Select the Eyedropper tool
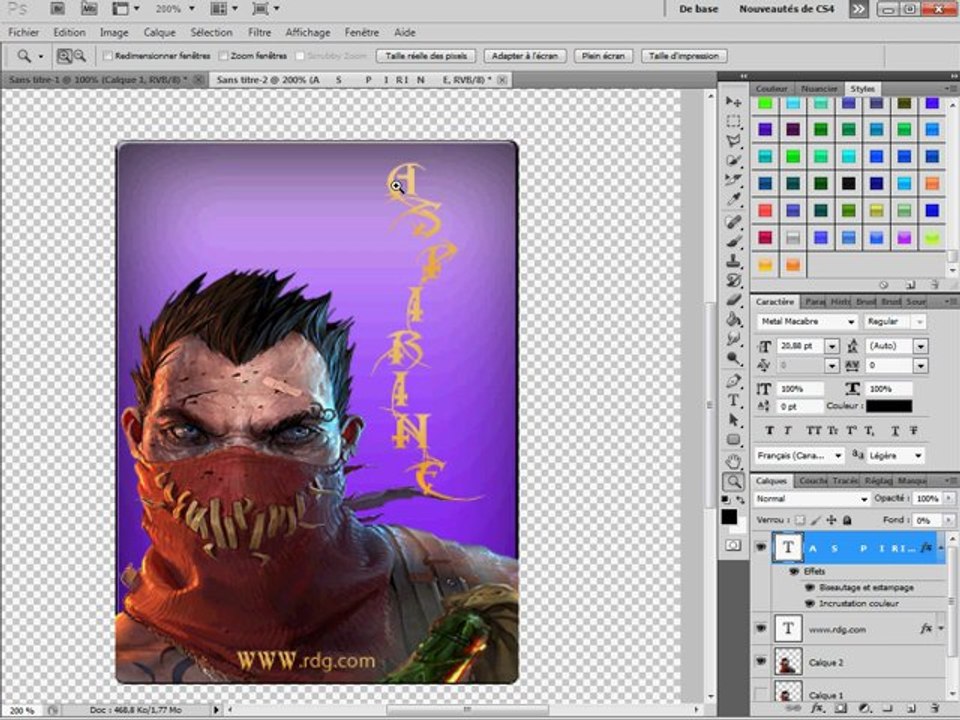Image resolution: width=960 pixels, height=720 pixels. pos(733,199)
